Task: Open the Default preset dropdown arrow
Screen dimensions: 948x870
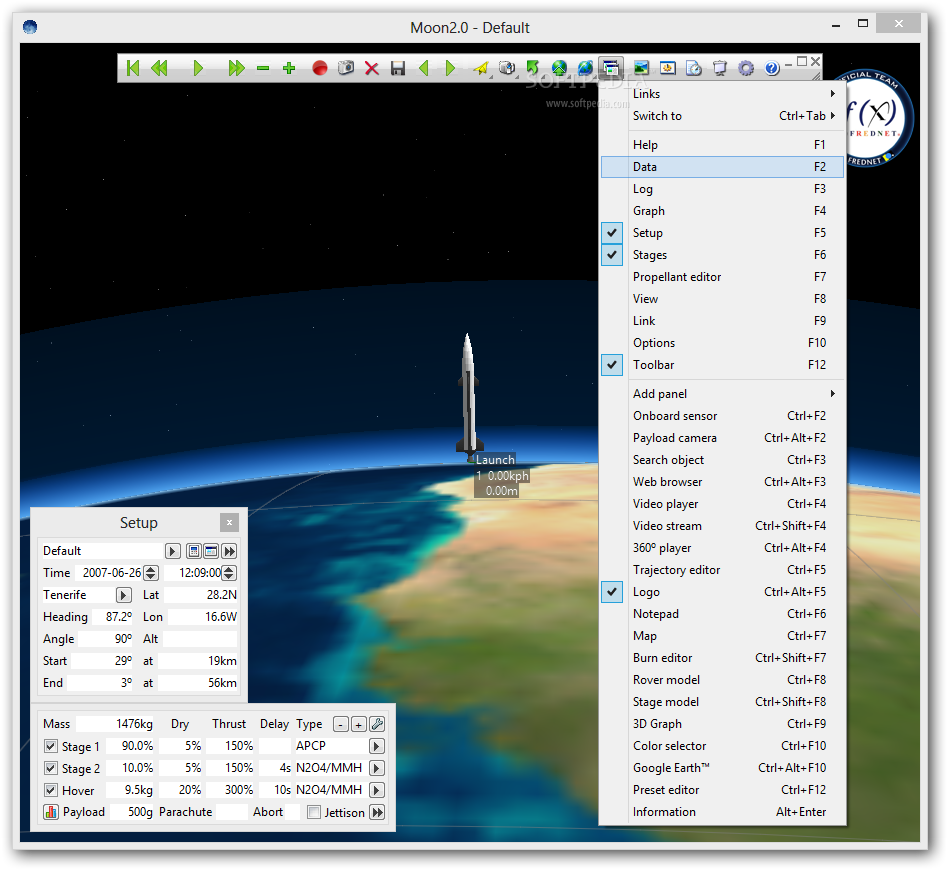Action: (x=172, y=551)
